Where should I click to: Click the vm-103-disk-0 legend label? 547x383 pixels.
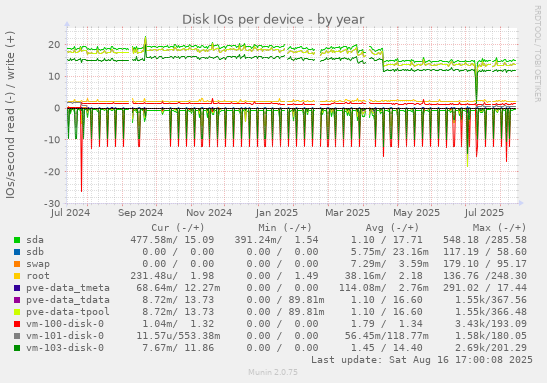(65, 348)
